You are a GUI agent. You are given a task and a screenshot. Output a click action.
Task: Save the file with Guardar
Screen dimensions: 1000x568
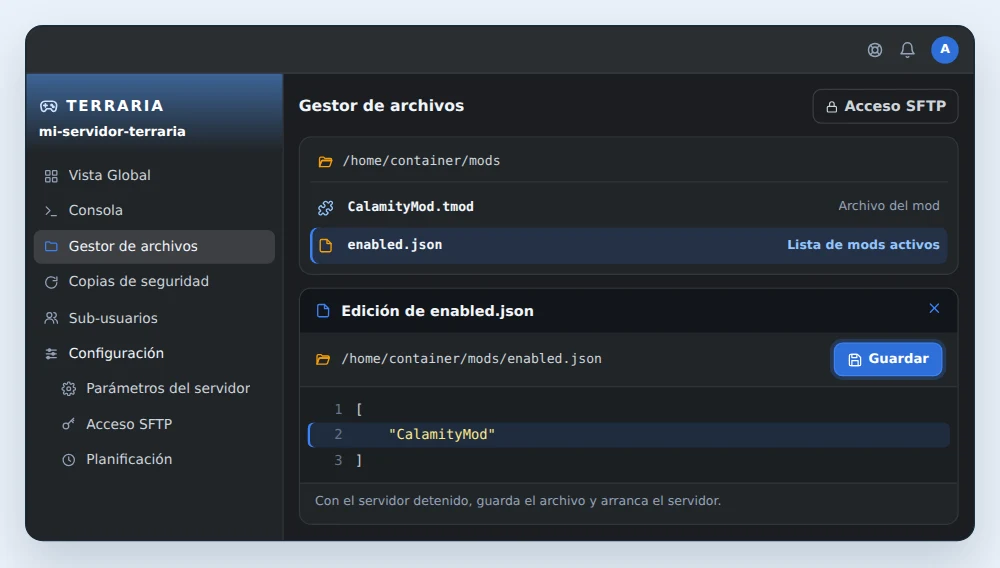click(x=888, y=359)
